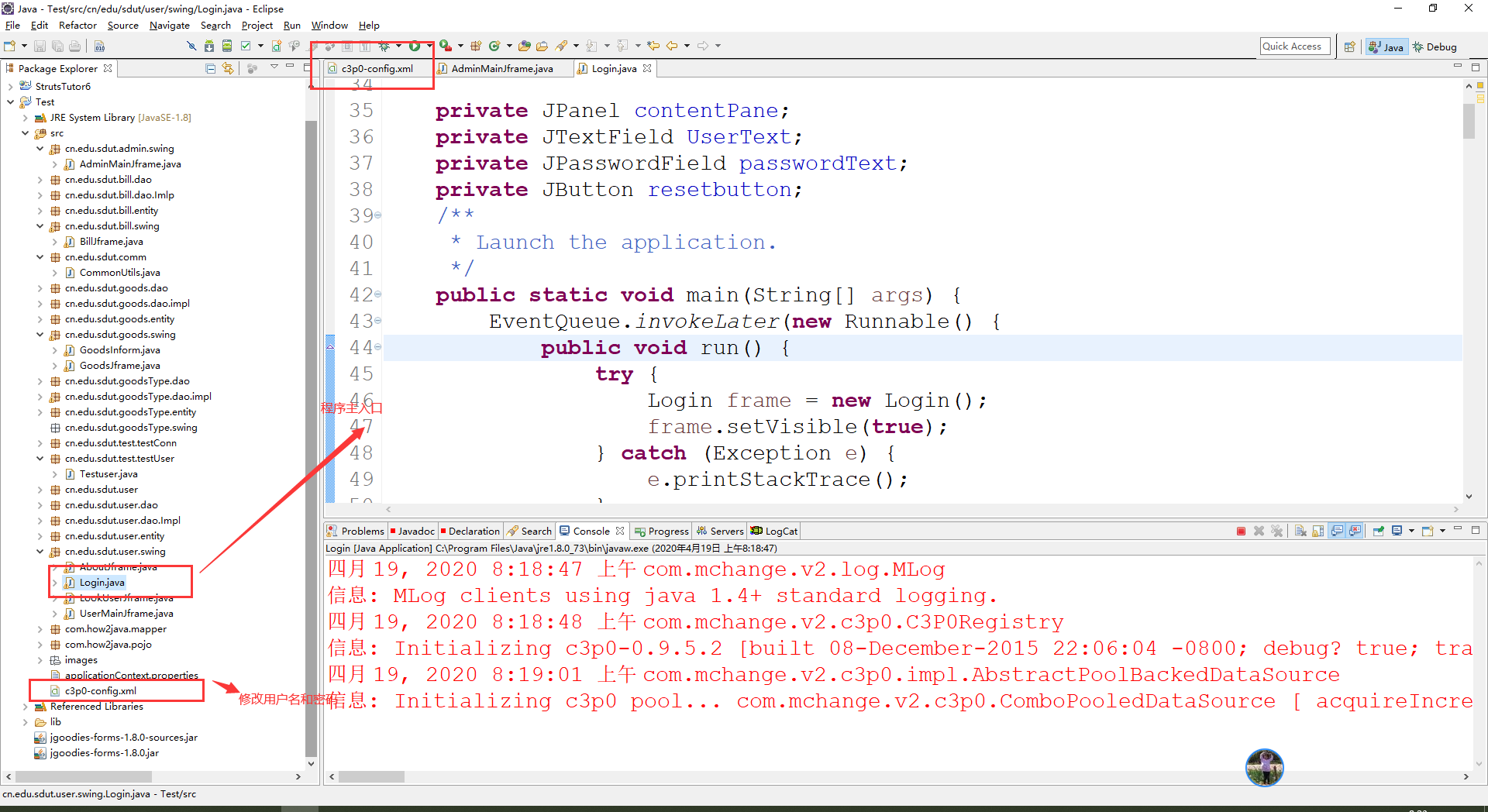Click the Debug bug icon in toolbar
The image size is (1488, 812).
tap(384, 46)
